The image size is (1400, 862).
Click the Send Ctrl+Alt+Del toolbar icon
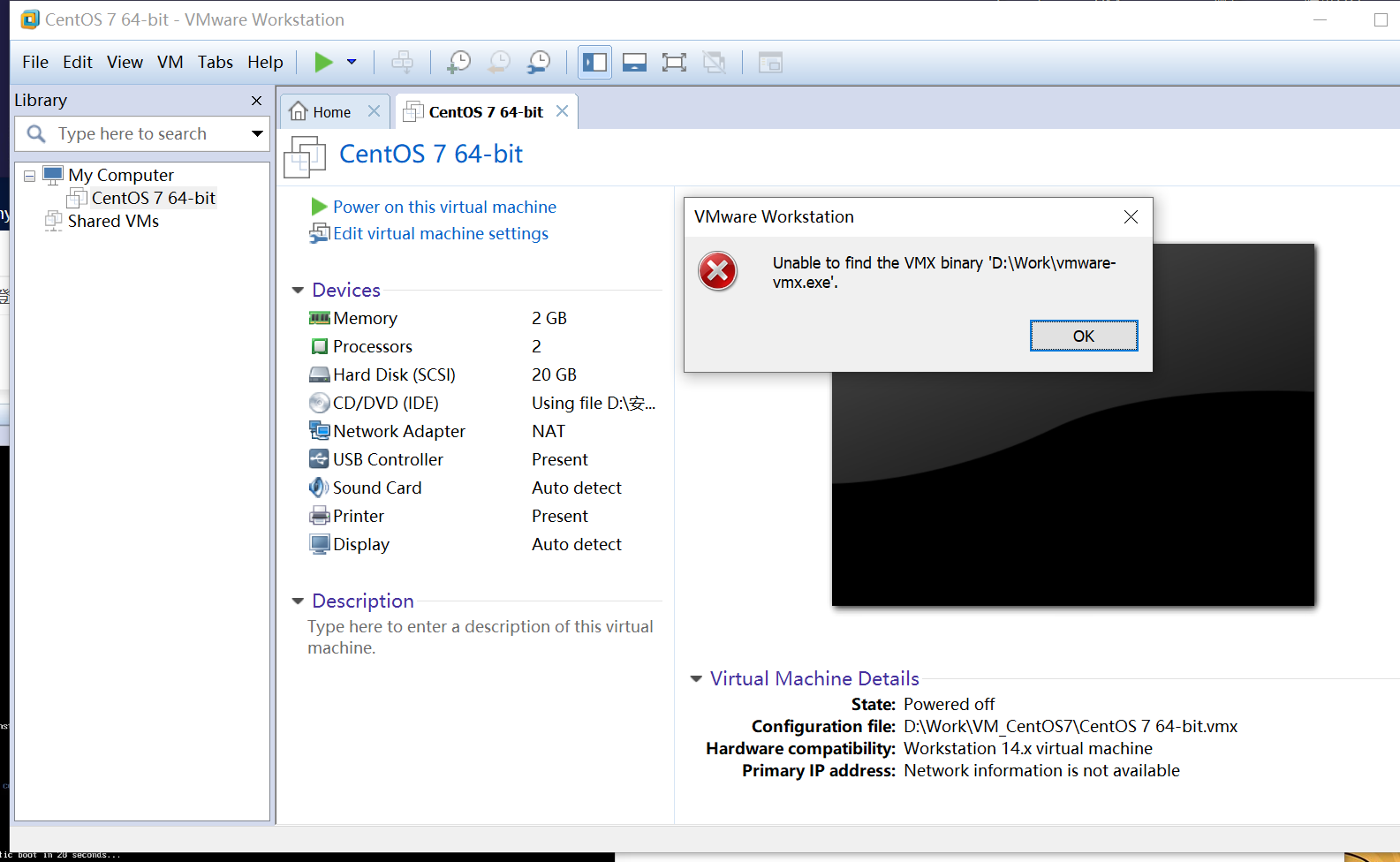tap(402, 62)
